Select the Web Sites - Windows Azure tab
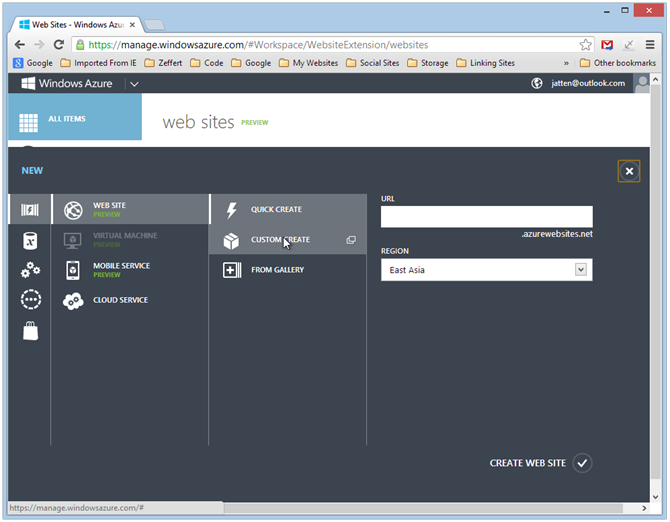 (x=77, y=25)
